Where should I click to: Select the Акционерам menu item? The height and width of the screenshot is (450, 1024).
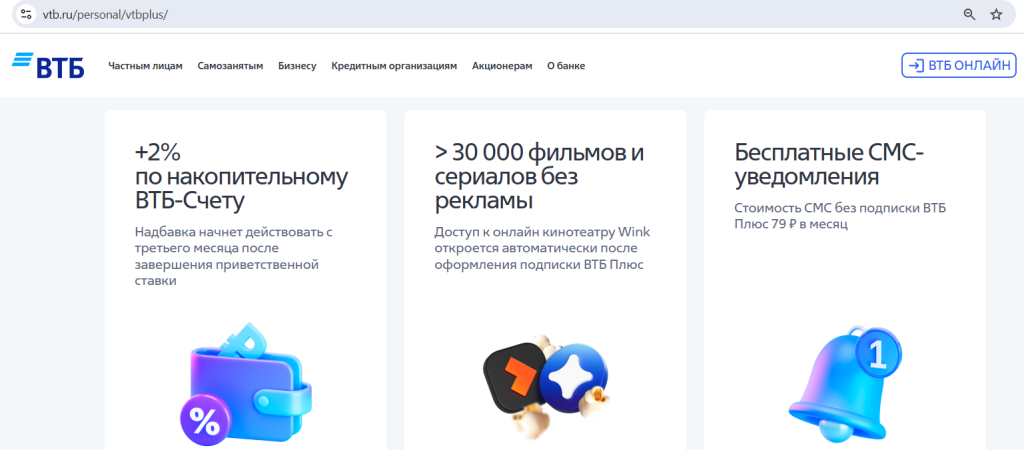[x=502, y=66]
